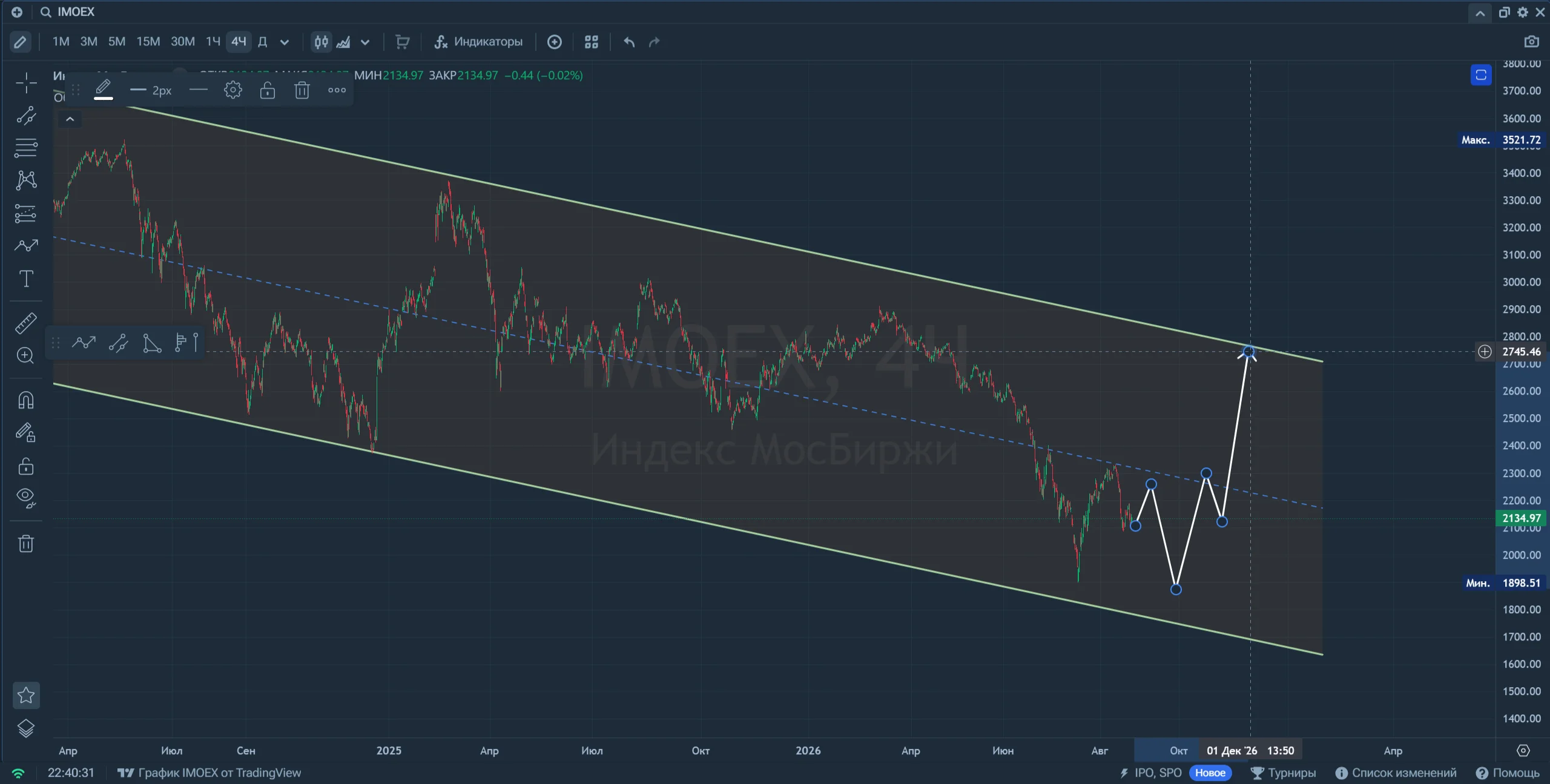Screen dimensions: 1550x784
Task: Remove all drawings with sidebar trash icon
Action: tap(26, 543)
